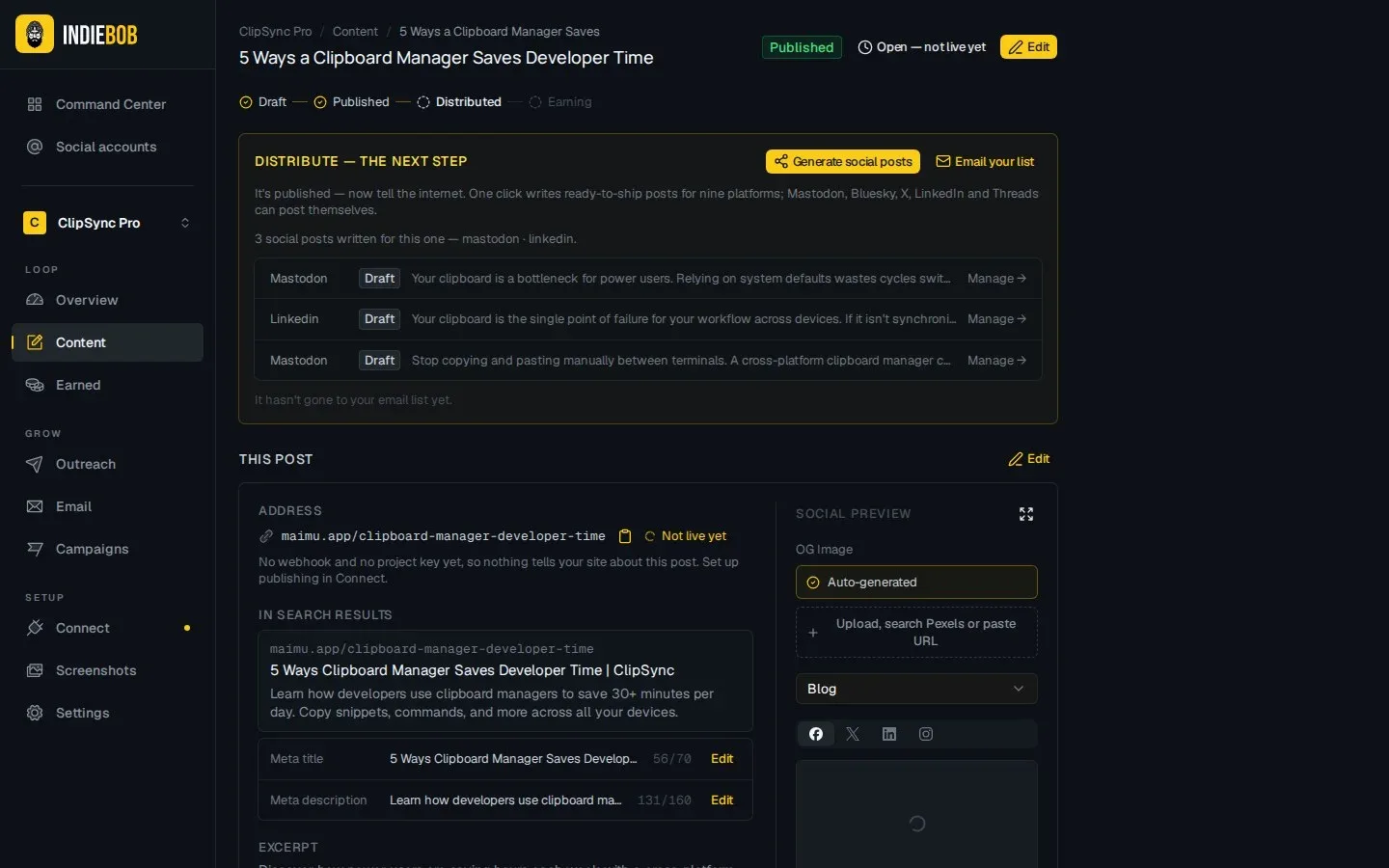Select the Distributed stage step
1389x868 pixels.
(459, 102)
